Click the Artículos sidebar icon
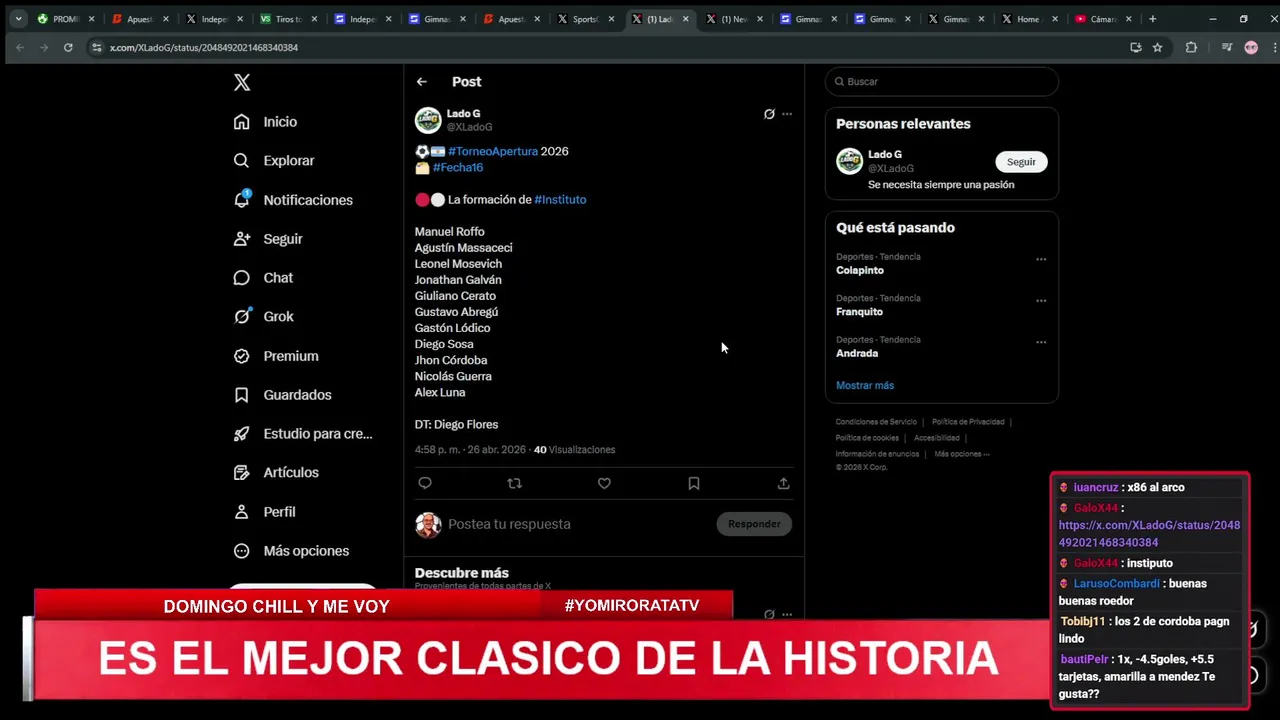 tap(241, 473)
